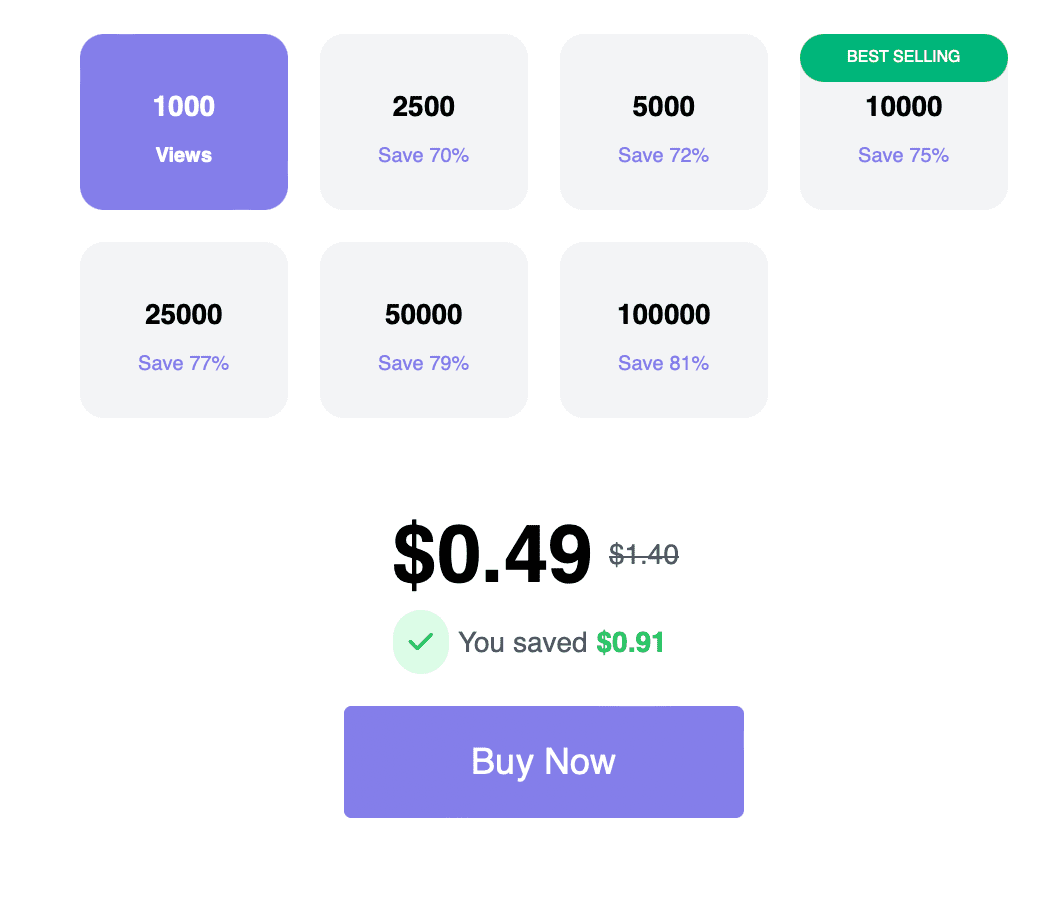Click Save 72% under 5000

(664, 155)
